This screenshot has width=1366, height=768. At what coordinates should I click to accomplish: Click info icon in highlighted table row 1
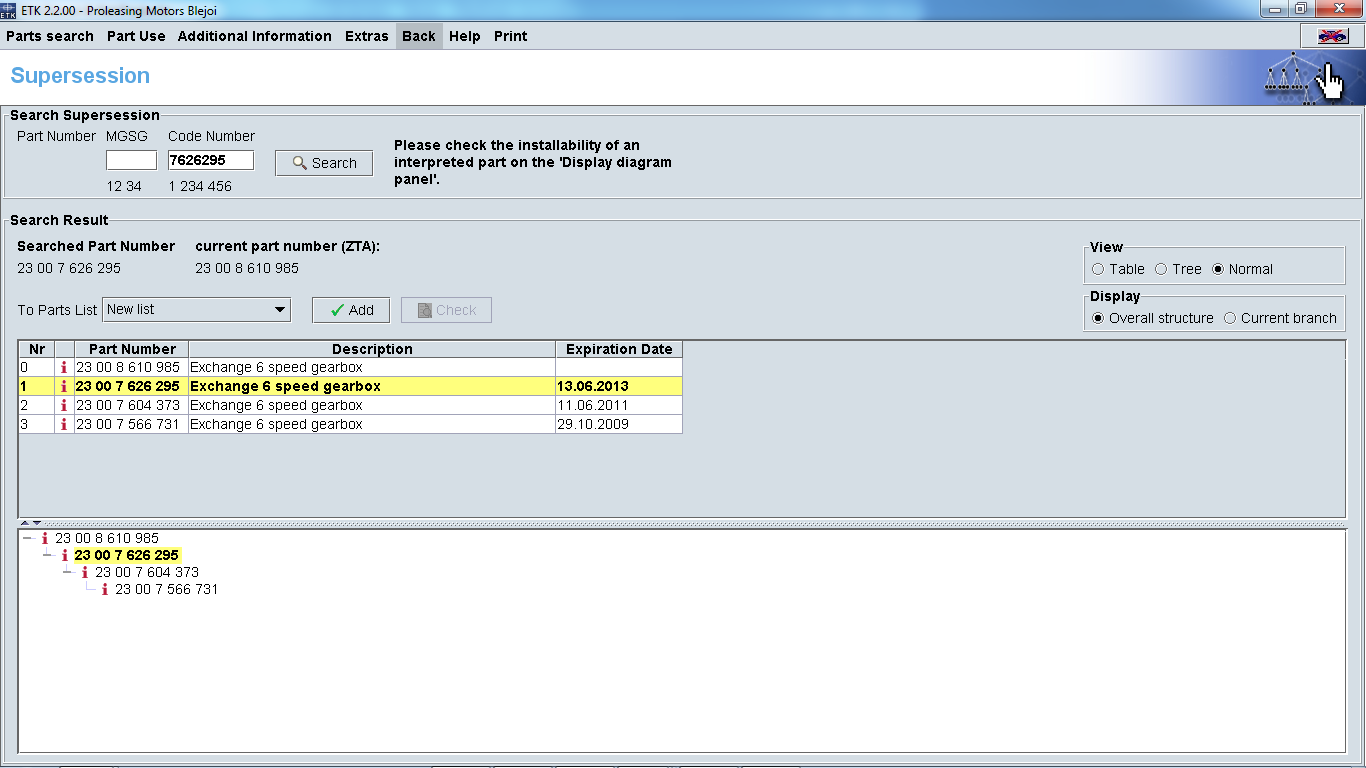(64, 387)
